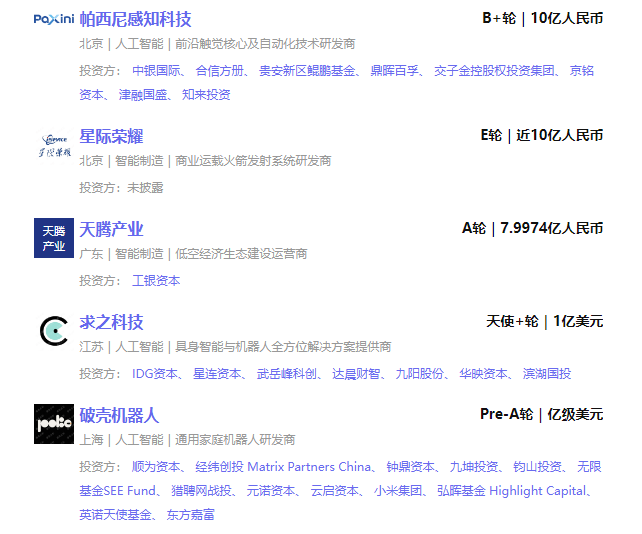642x534 pixels.
Task: Click investor link IDG资本
Action: (154, 374)
